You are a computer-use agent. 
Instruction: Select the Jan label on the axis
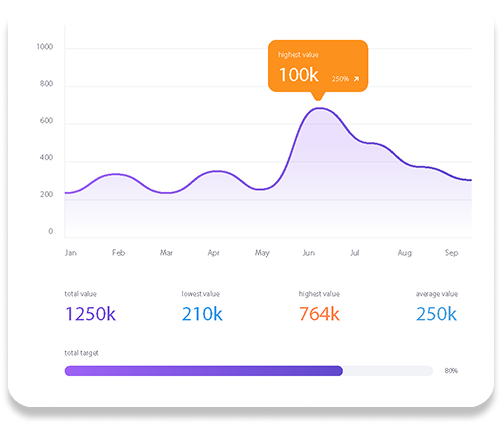[71, 253]
